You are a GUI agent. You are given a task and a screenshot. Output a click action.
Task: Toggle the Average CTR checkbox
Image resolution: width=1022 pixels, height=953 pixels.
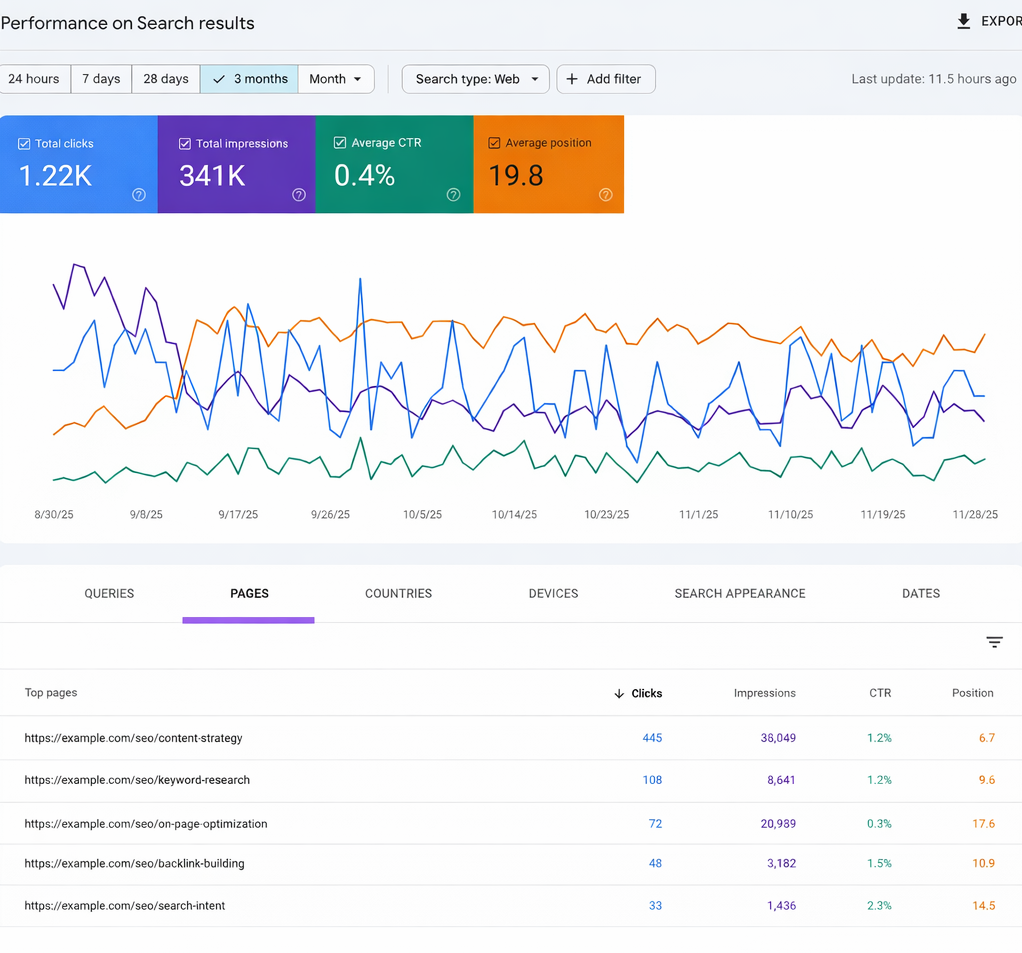[340, 143]
